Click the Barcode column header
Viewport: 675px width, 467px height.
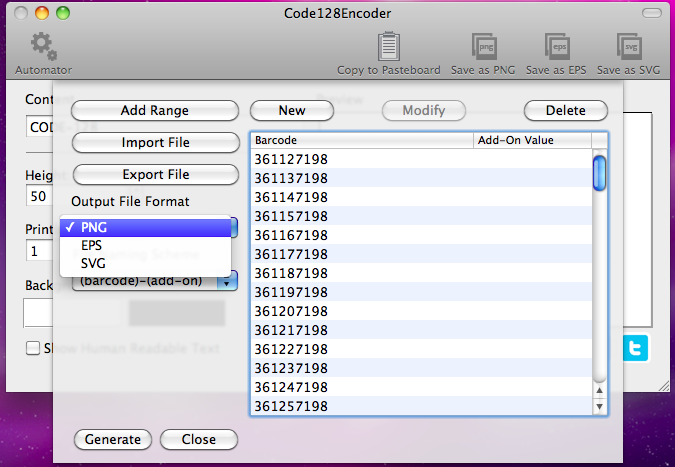(362, 140)
